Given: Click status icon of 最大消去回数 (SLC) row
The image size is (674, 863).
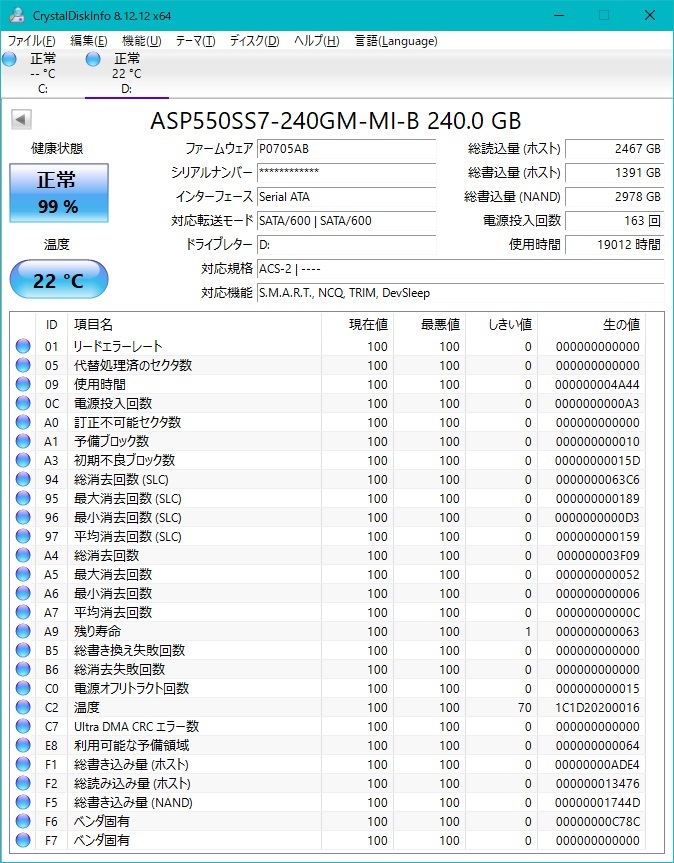Looking at the screenshot, I should 23,498.
